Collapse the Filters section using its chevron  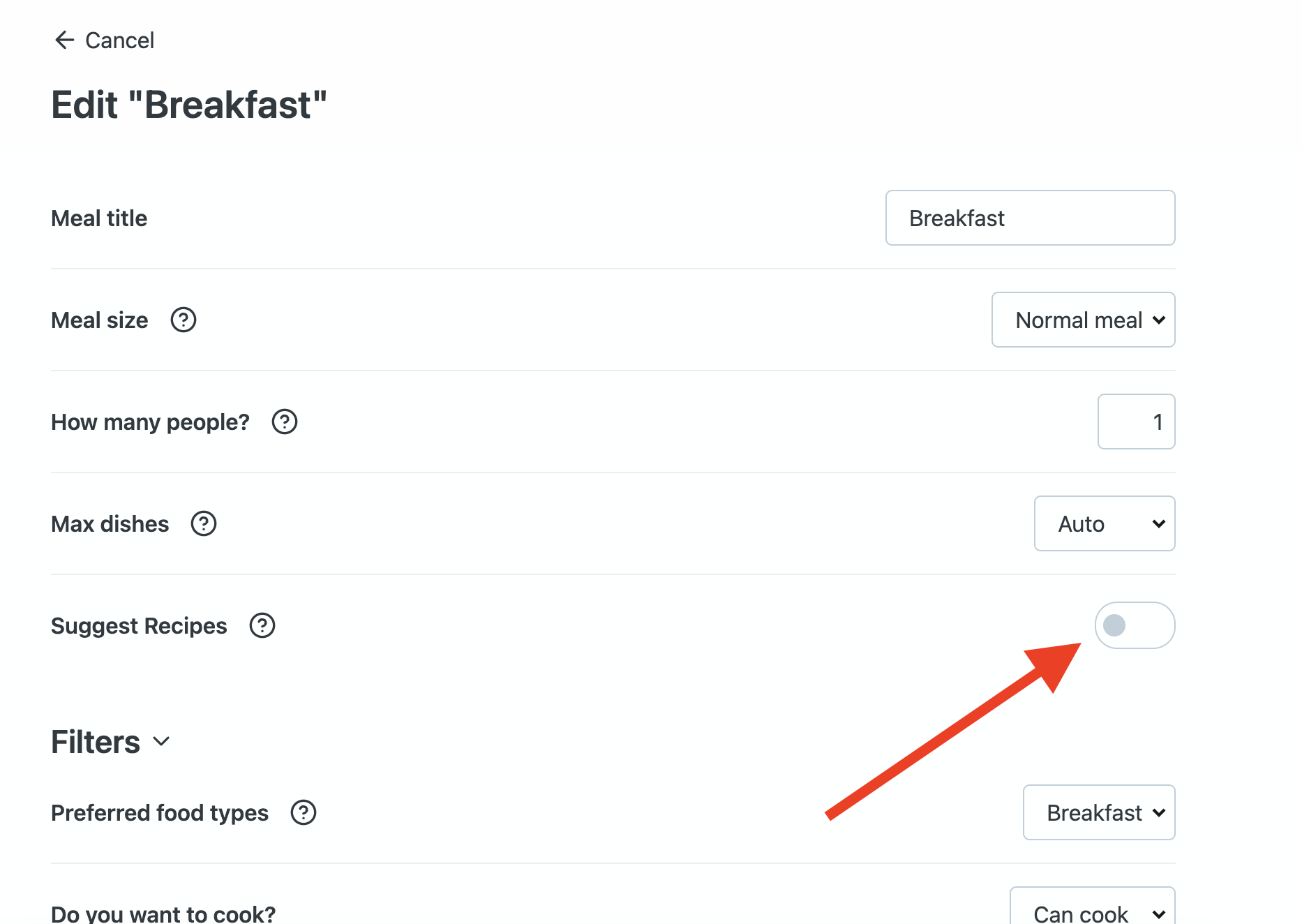[x=161, y=742]
